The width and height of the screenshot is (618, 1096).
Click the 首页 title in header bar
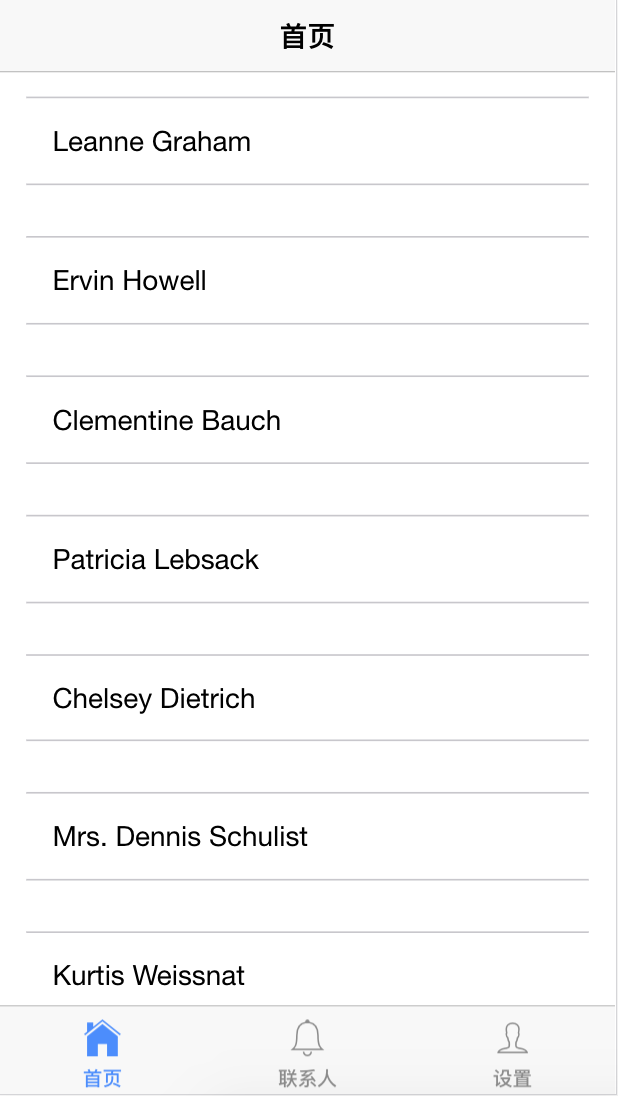tap(307, 37)
